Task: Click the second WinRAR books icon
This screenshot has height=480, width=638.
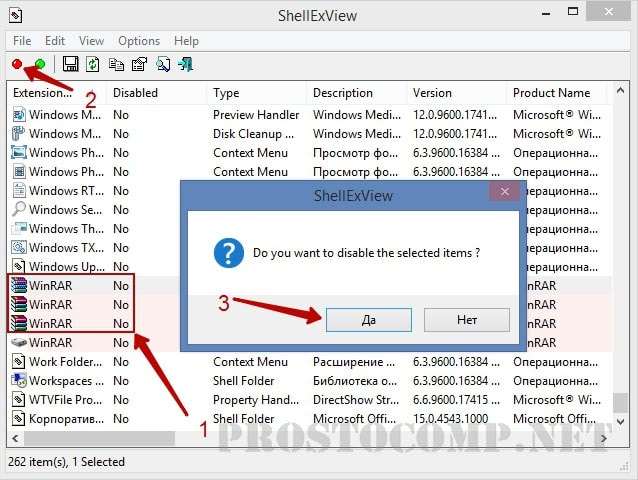Action: tap(19, 304)
